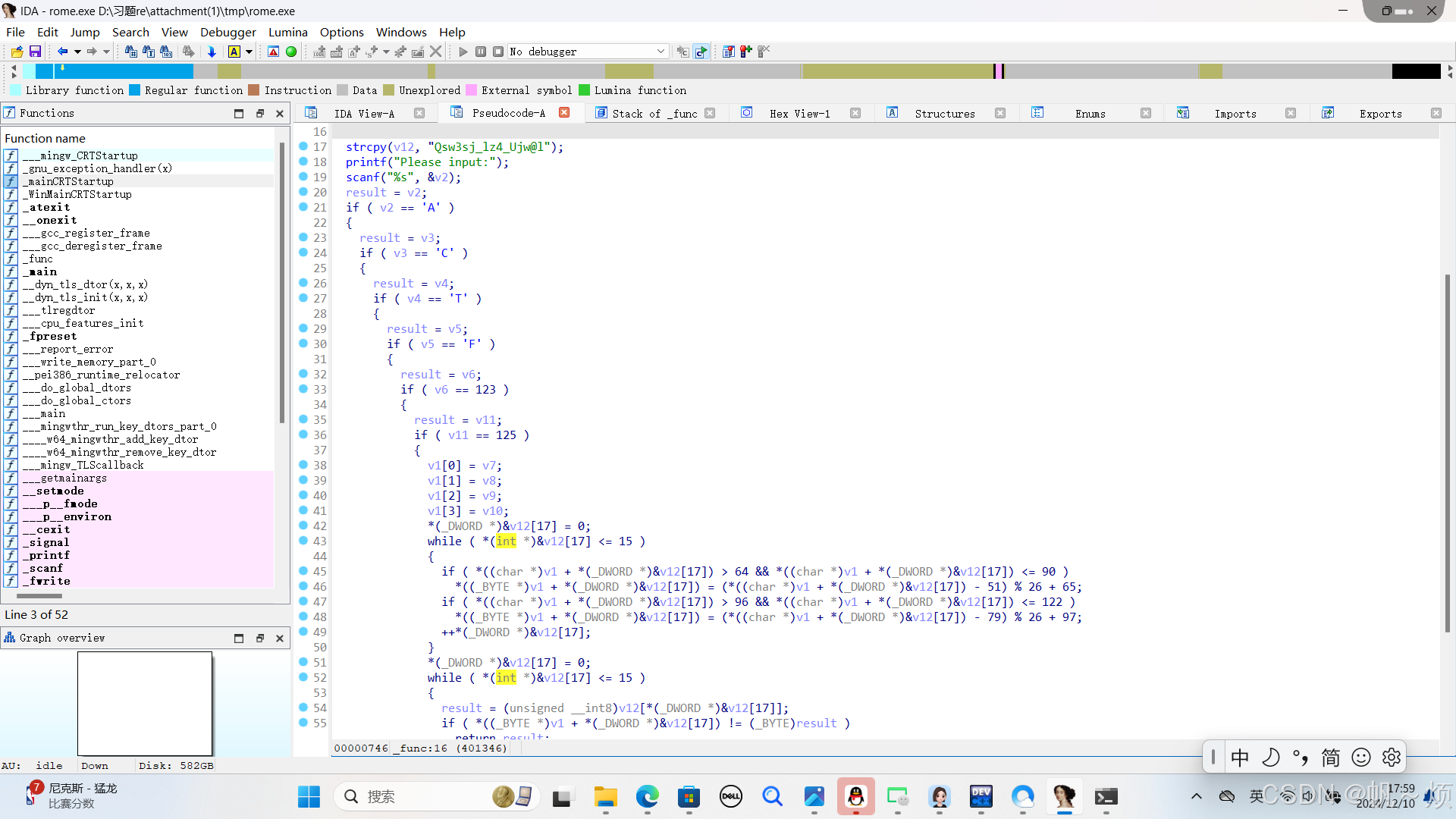
Task: Open the QQ penguin taskbar icon
Action: point(855,796)
